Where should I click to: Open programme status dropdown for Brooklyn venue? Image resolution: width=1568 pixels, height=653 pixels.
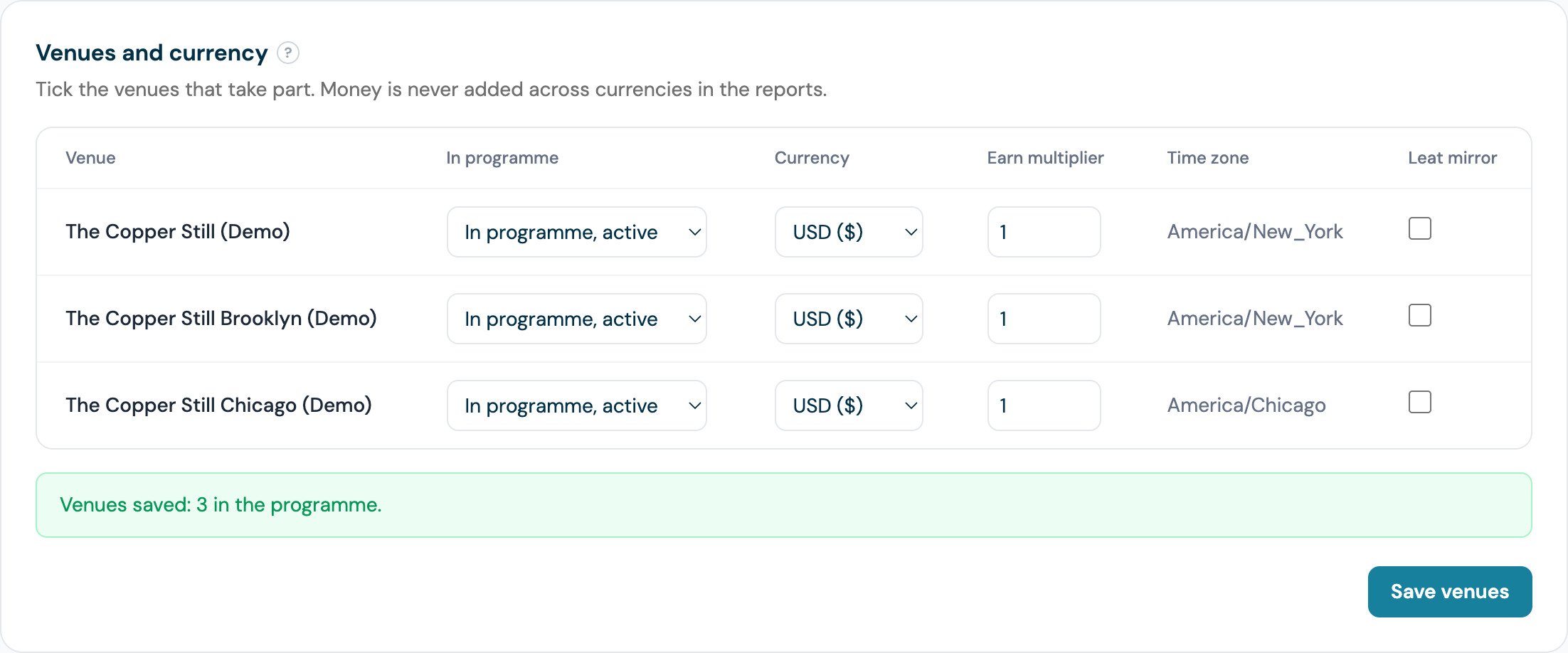click(576, 319)
